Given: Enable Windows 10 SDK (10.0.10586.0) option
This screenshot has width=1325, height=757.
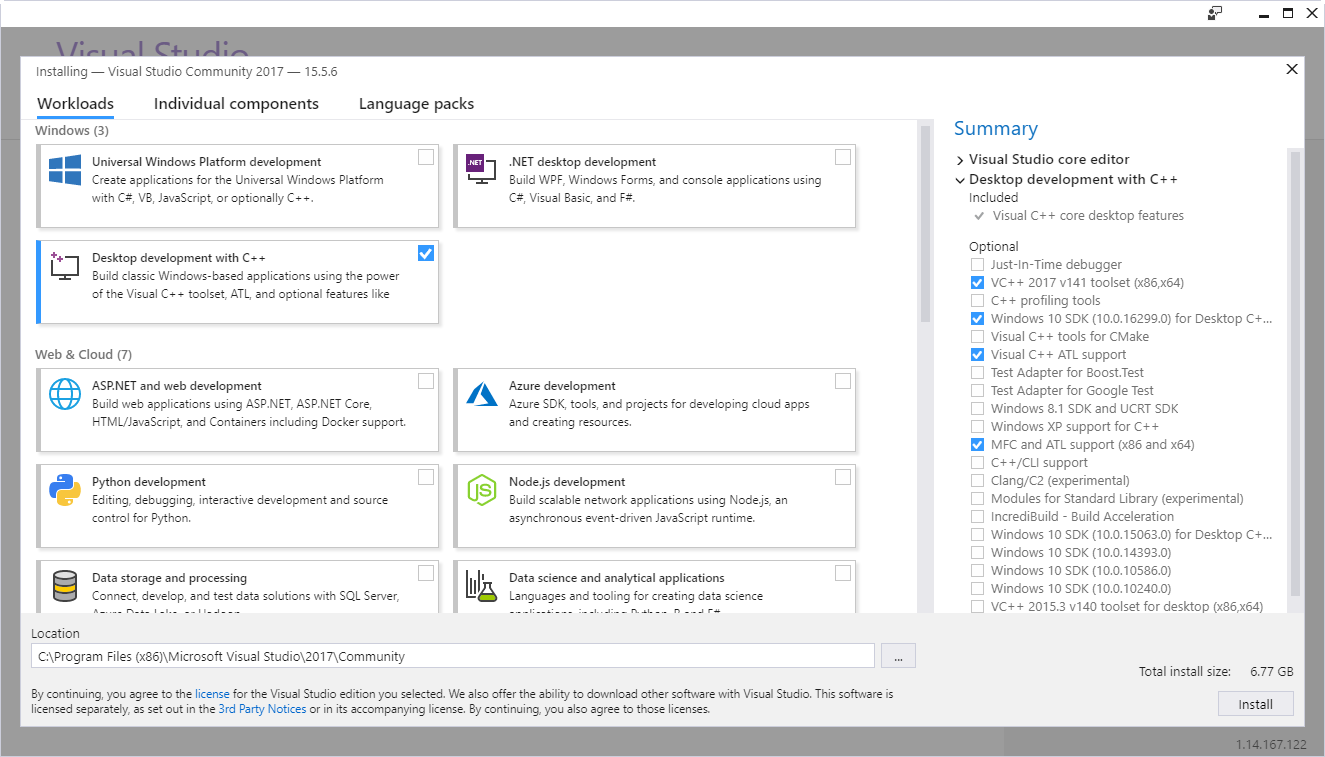Looking at the screenshot, I should point(977,571).
